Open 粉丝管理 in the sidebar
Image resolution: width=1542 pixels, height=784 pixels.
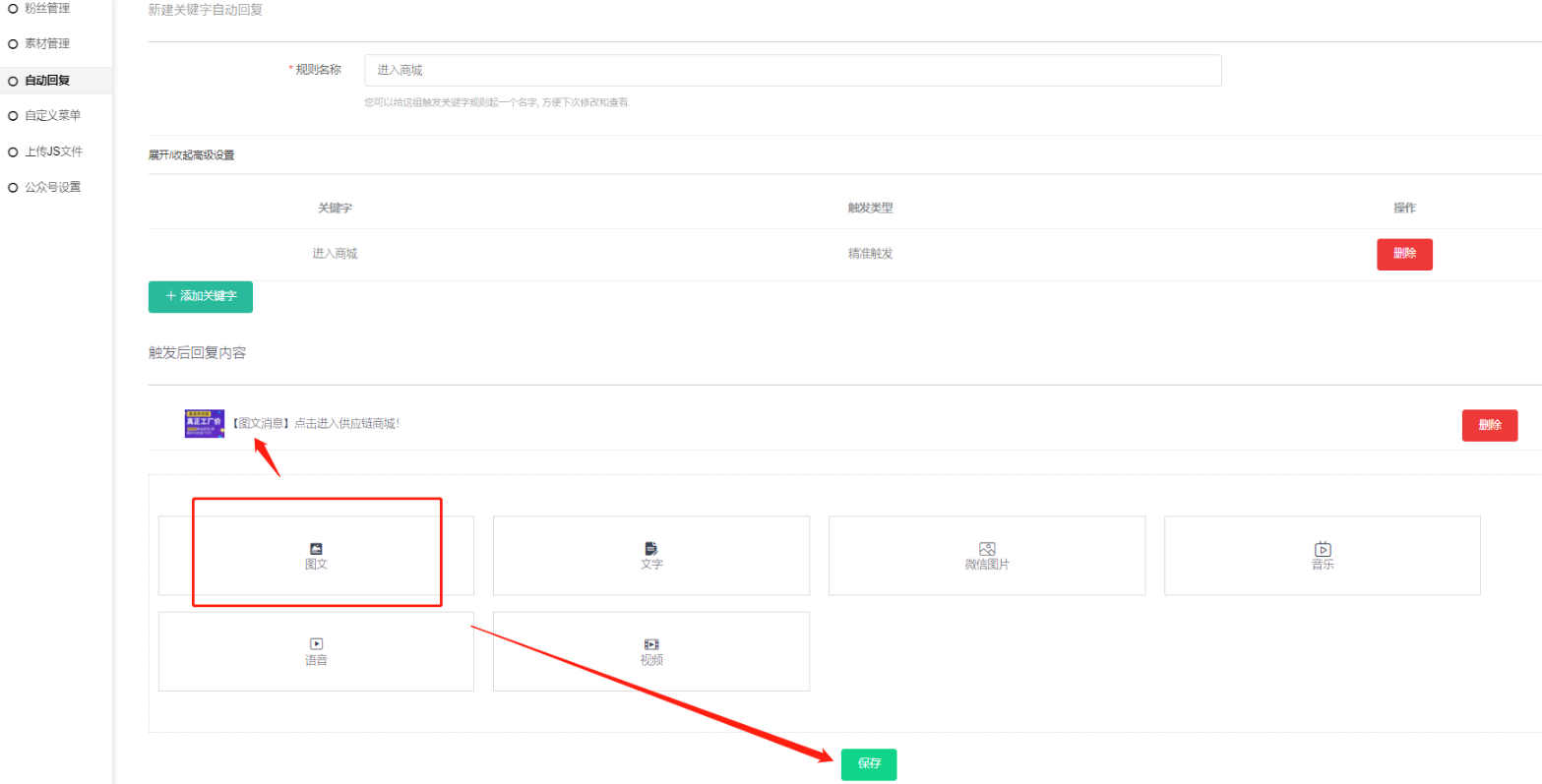coord(46,8)
